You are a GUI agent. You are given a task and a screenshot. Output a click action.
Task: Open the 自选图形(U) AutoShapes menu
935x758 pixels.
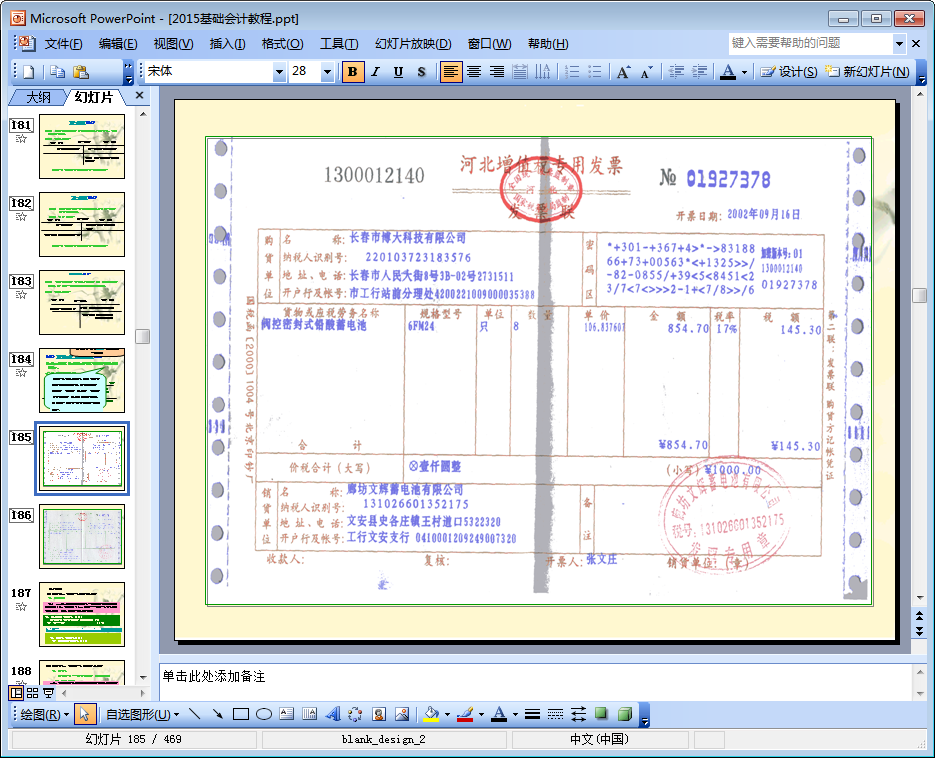coord(143,714)
